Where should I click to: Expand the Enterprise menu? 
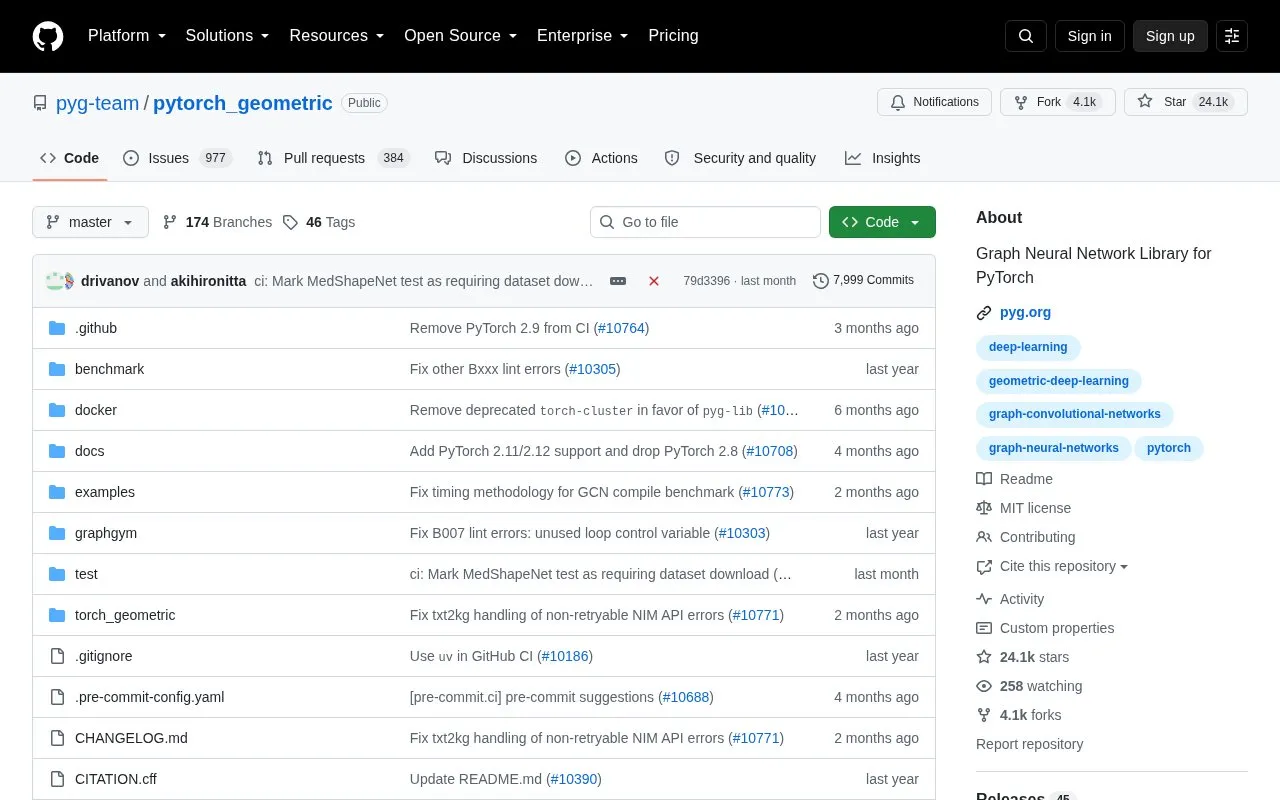[x=582, y=36]
